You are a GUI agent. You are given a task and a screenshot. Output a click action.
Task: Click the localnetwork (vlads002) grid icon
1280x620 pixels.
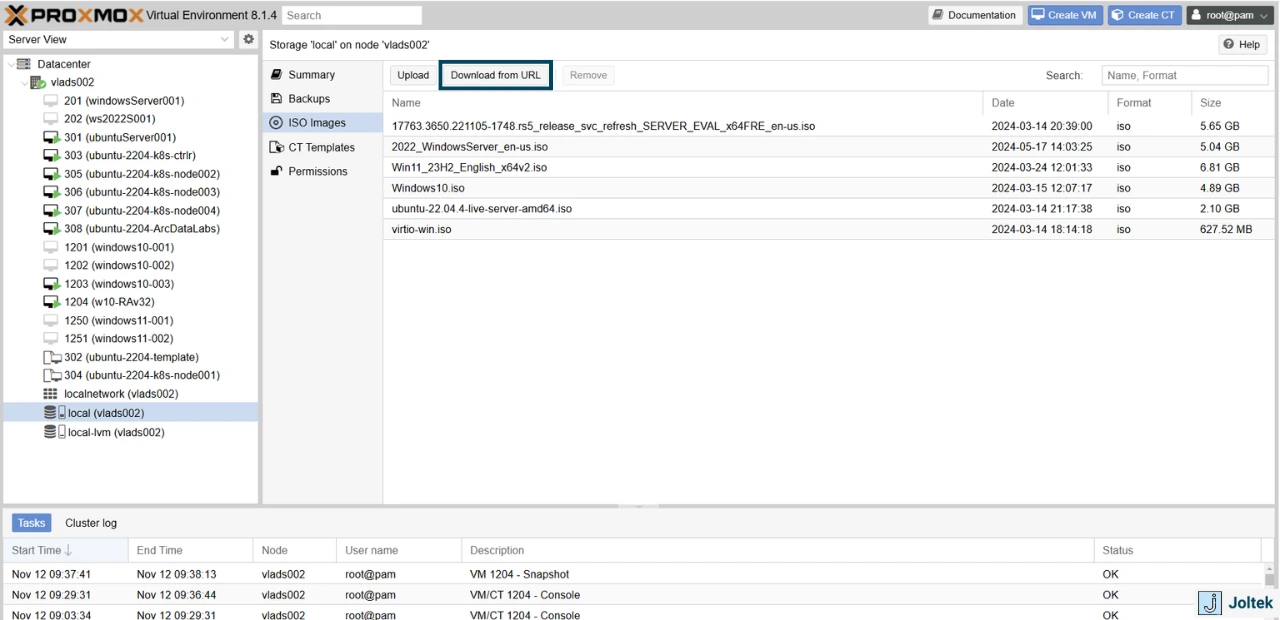(51, 394)
